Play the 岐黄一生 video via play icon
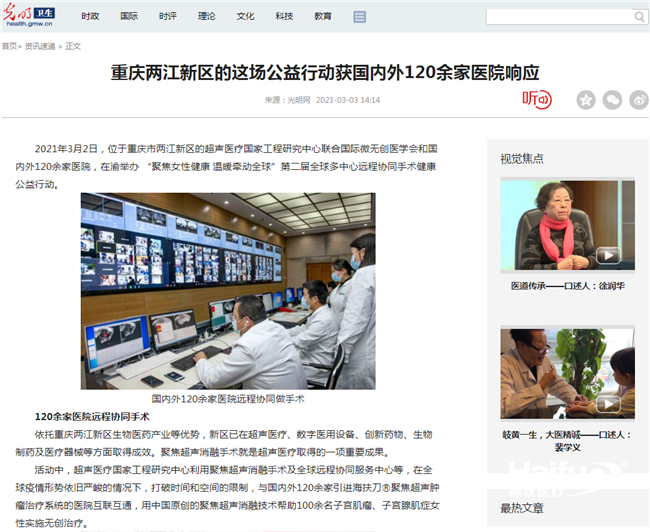 coord(608,403)
